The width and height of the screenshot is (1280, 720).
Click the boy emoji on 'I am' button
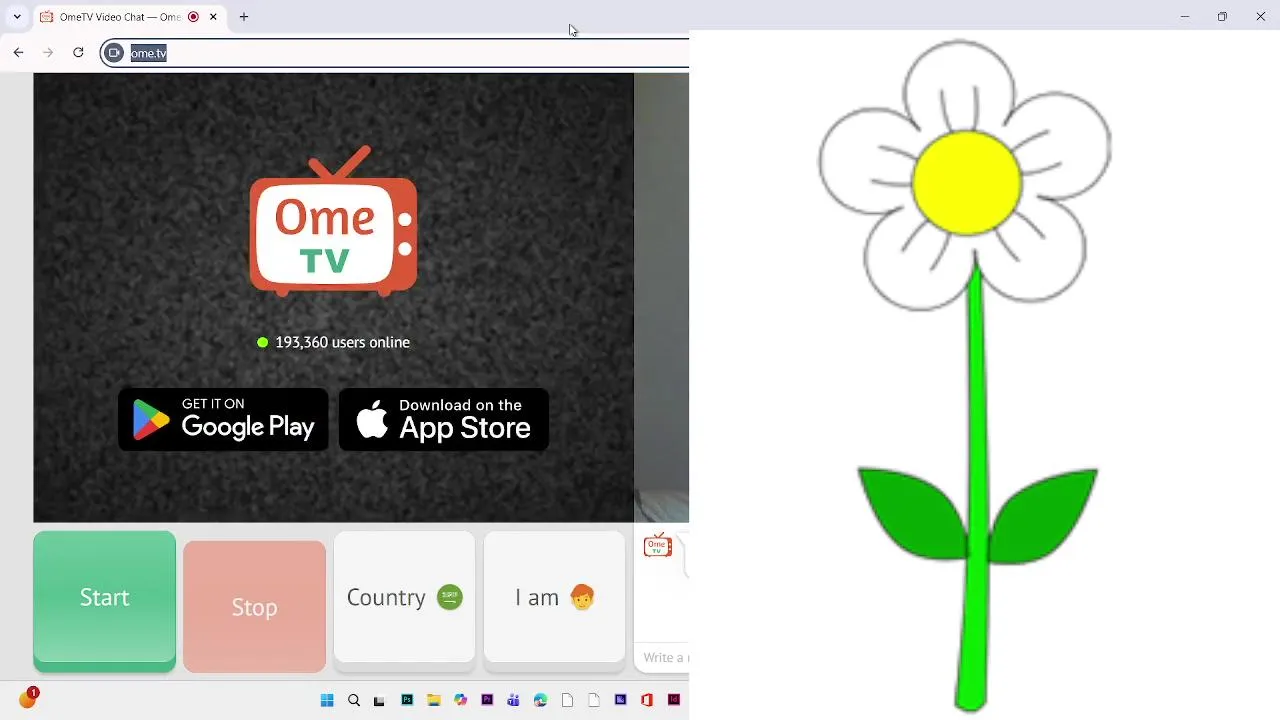click(582, 597)
